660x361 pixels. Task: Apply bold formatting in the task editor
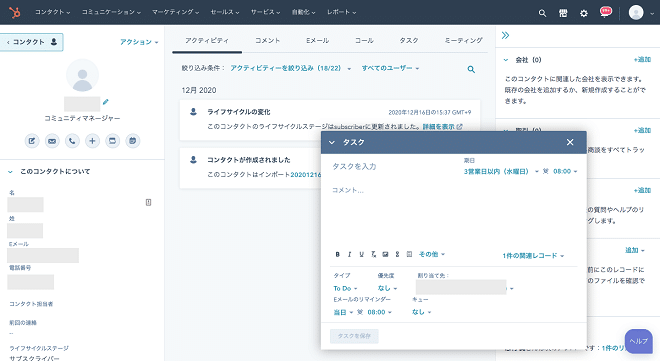tap(337, 254)
